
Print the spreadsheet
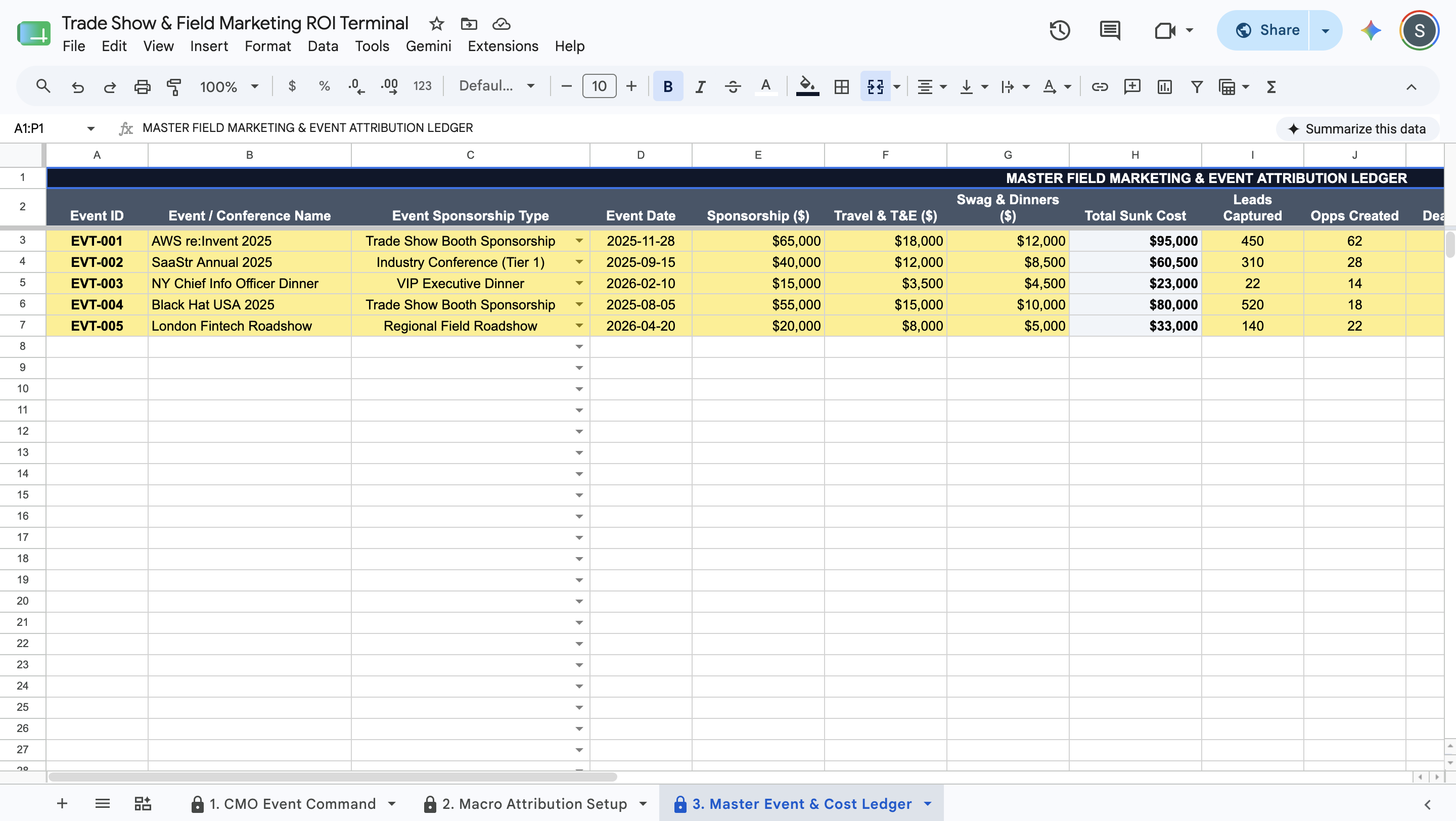tap(142, 86)
